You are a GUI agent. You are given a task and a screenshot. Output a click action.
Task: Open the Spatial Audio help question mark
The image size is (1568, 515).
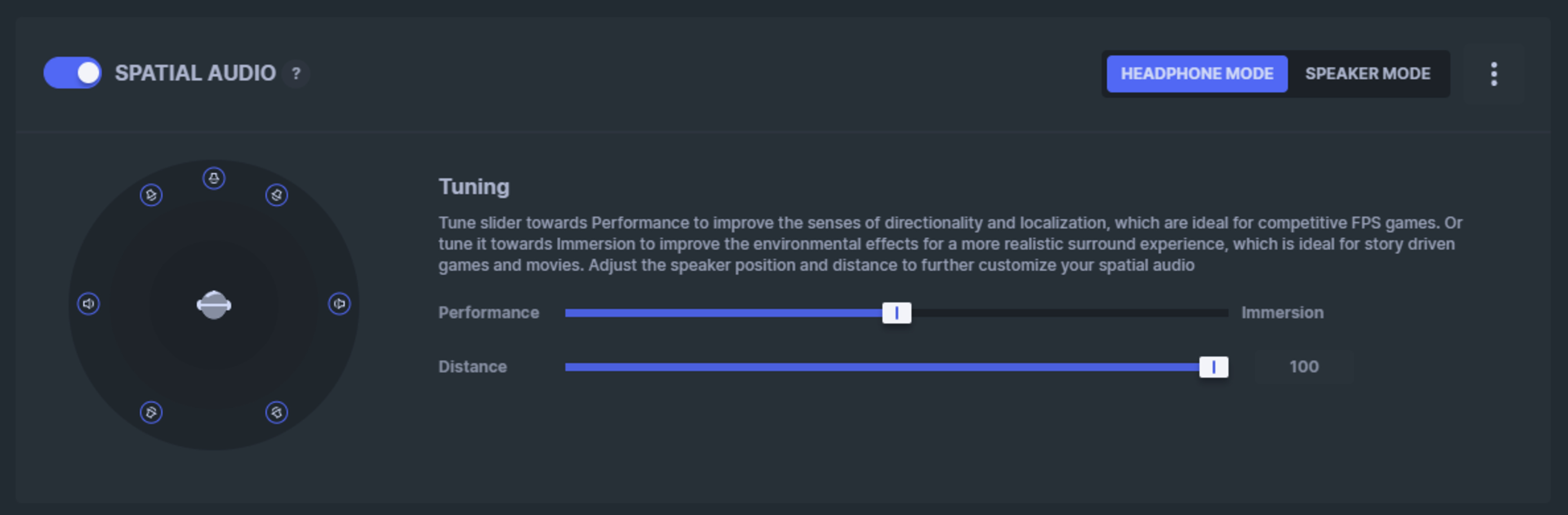296,73
